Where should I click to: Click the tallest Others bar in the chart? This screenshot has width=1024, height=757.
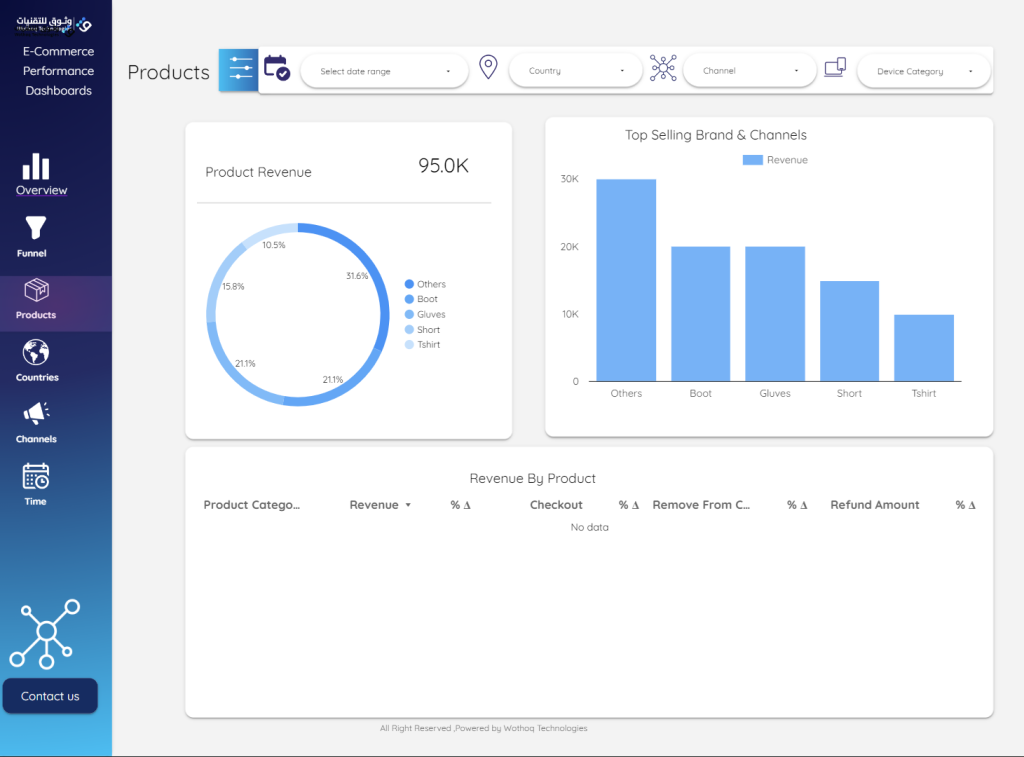tap(626, 280)
